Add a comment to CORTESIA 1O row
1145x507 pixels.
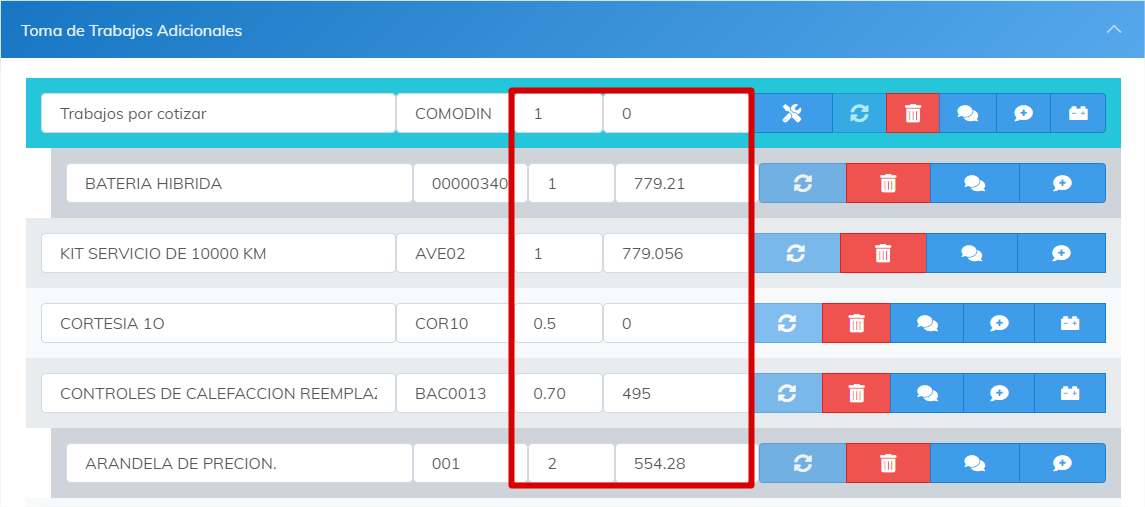(x=998, y=324)
